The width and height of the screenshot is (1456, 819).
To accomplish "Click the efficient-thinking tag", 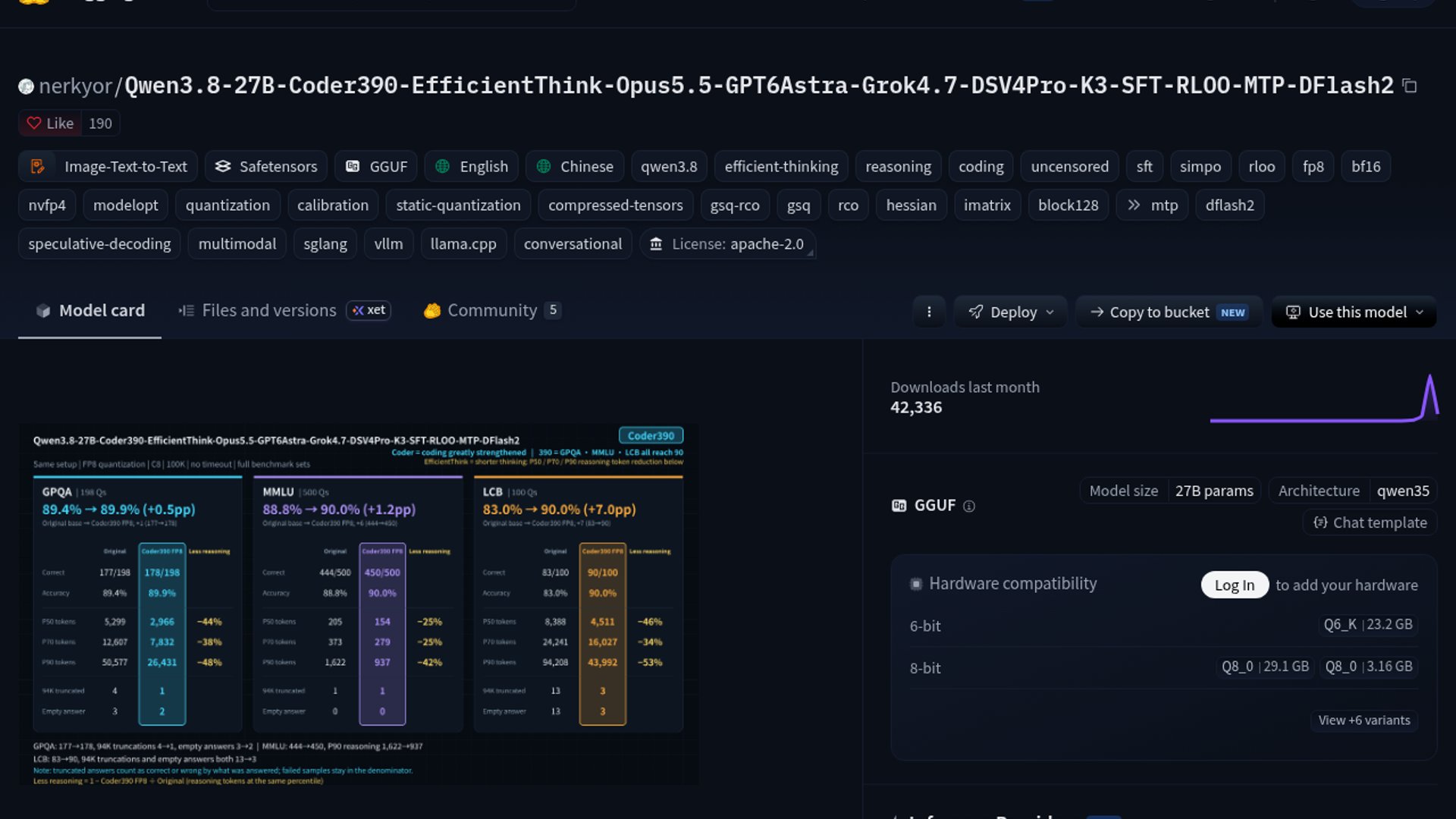I will [x=781, y=166].
